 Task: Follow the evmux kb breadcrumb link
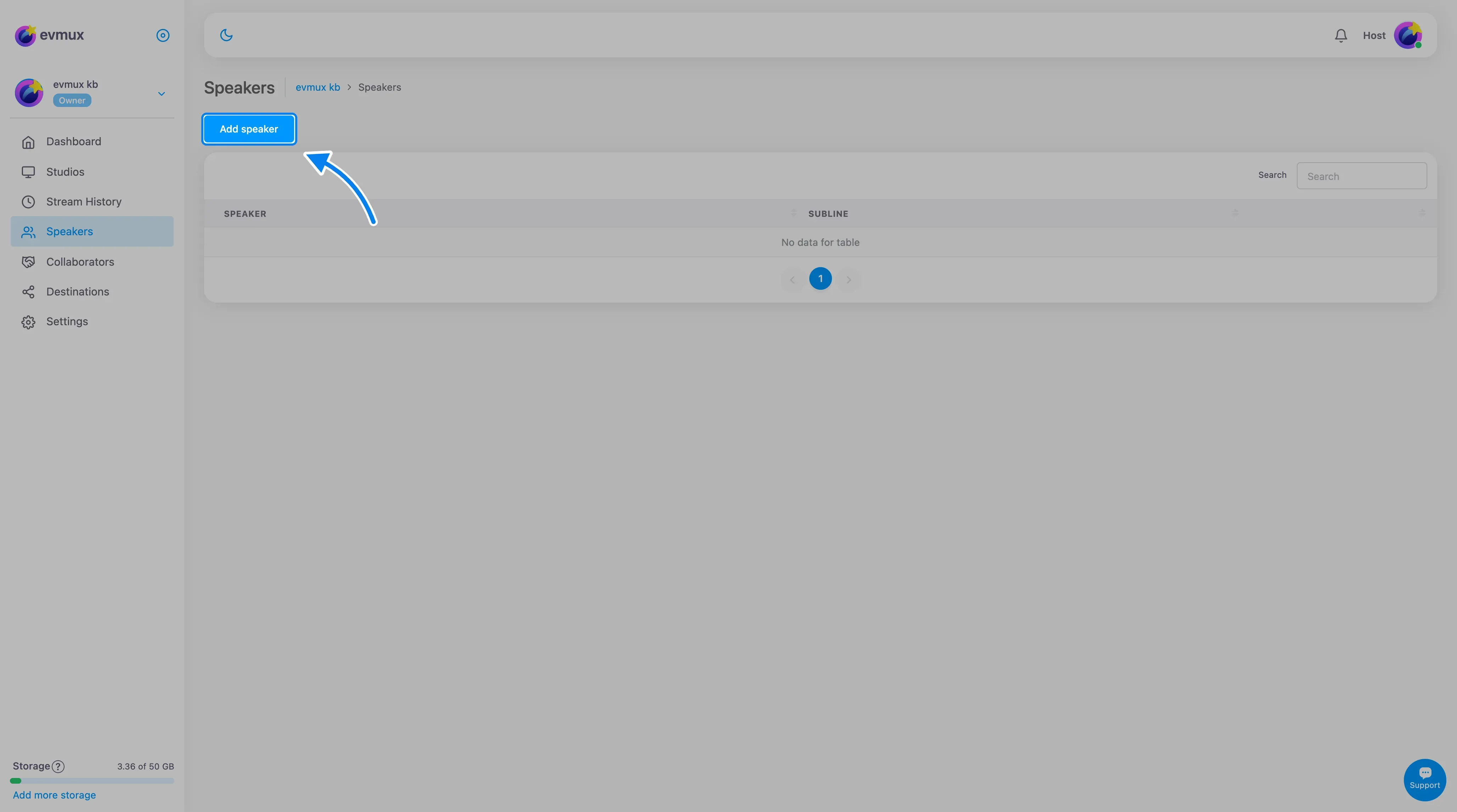click(317, 87)
